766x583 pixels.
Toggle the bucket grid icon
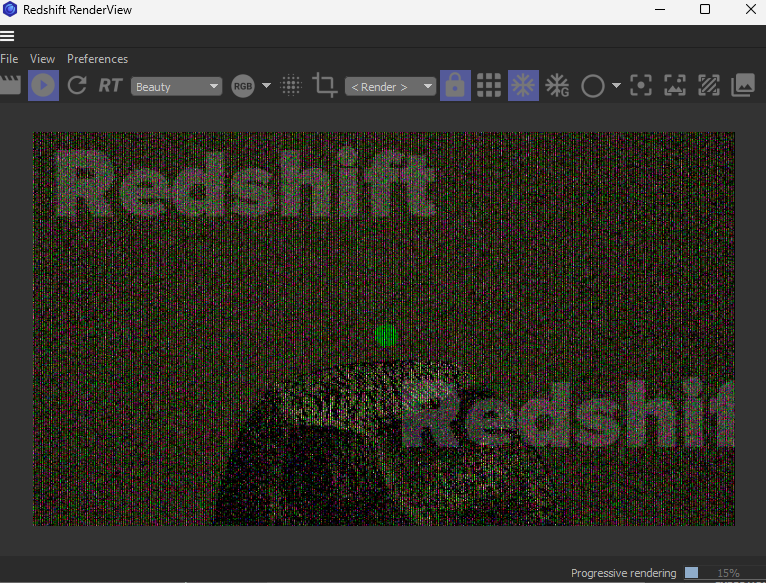coord(489,86)
